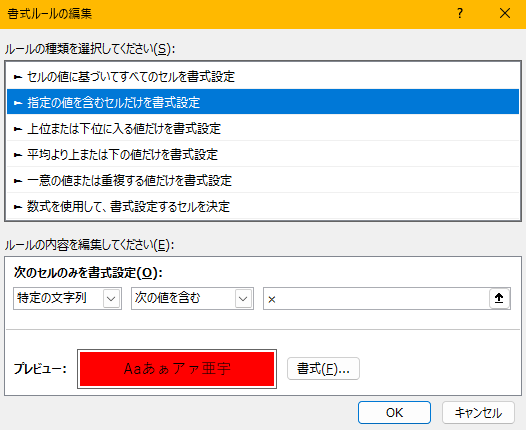Open the 次の値を含む dropdown arrow
The width and height of the screenshot is (526, 430).
[243, 298]
